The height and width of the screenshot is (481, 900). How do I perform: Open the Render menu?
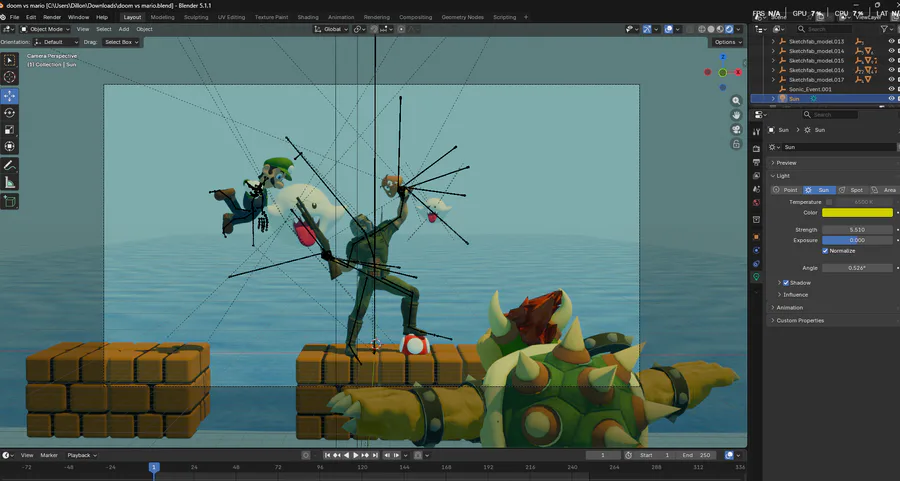(x=52, y=17)
